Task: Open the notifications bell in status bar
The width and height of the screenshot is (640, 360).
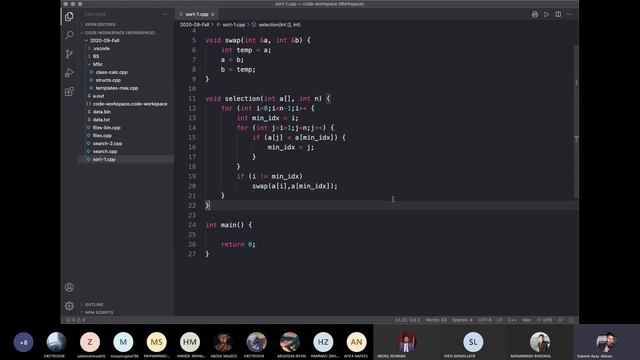Action: click(x=571, y=320)
